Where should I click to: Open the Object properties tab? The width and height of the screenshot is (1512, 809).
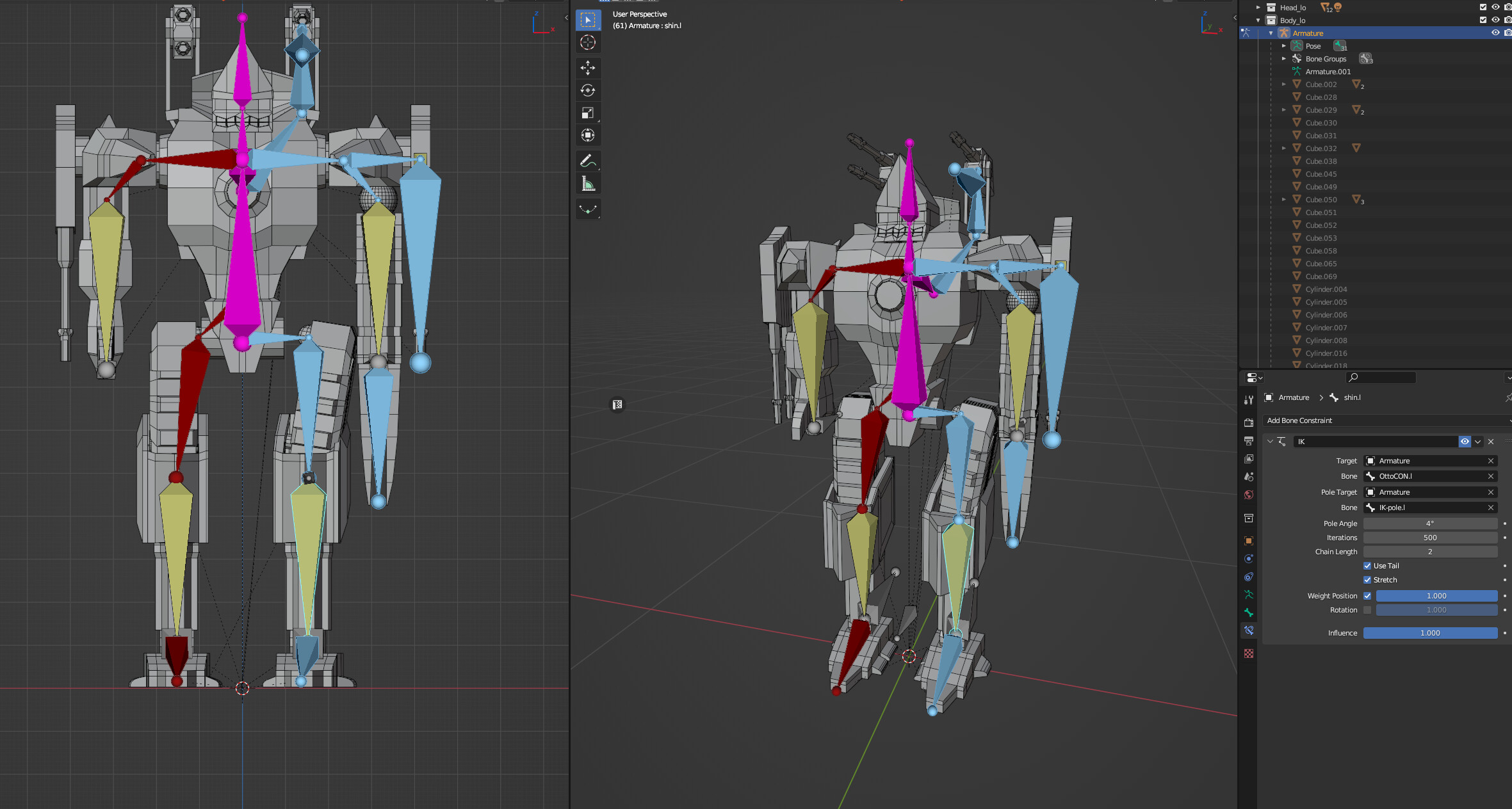pyautogui.click(x=1248, y=541)
